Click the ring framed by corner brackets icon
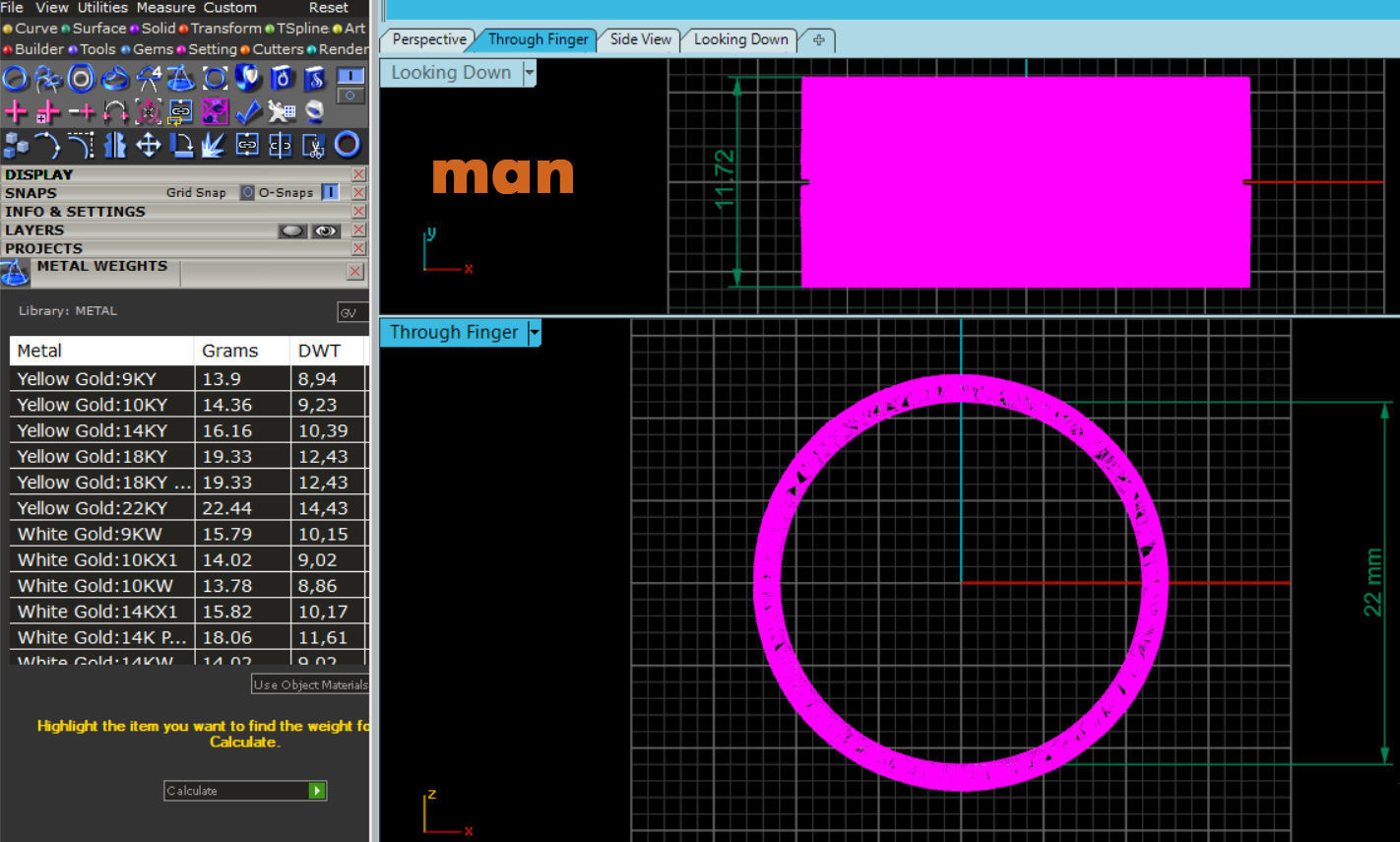This screenshot has height=842, width=1400. point(215,78)
